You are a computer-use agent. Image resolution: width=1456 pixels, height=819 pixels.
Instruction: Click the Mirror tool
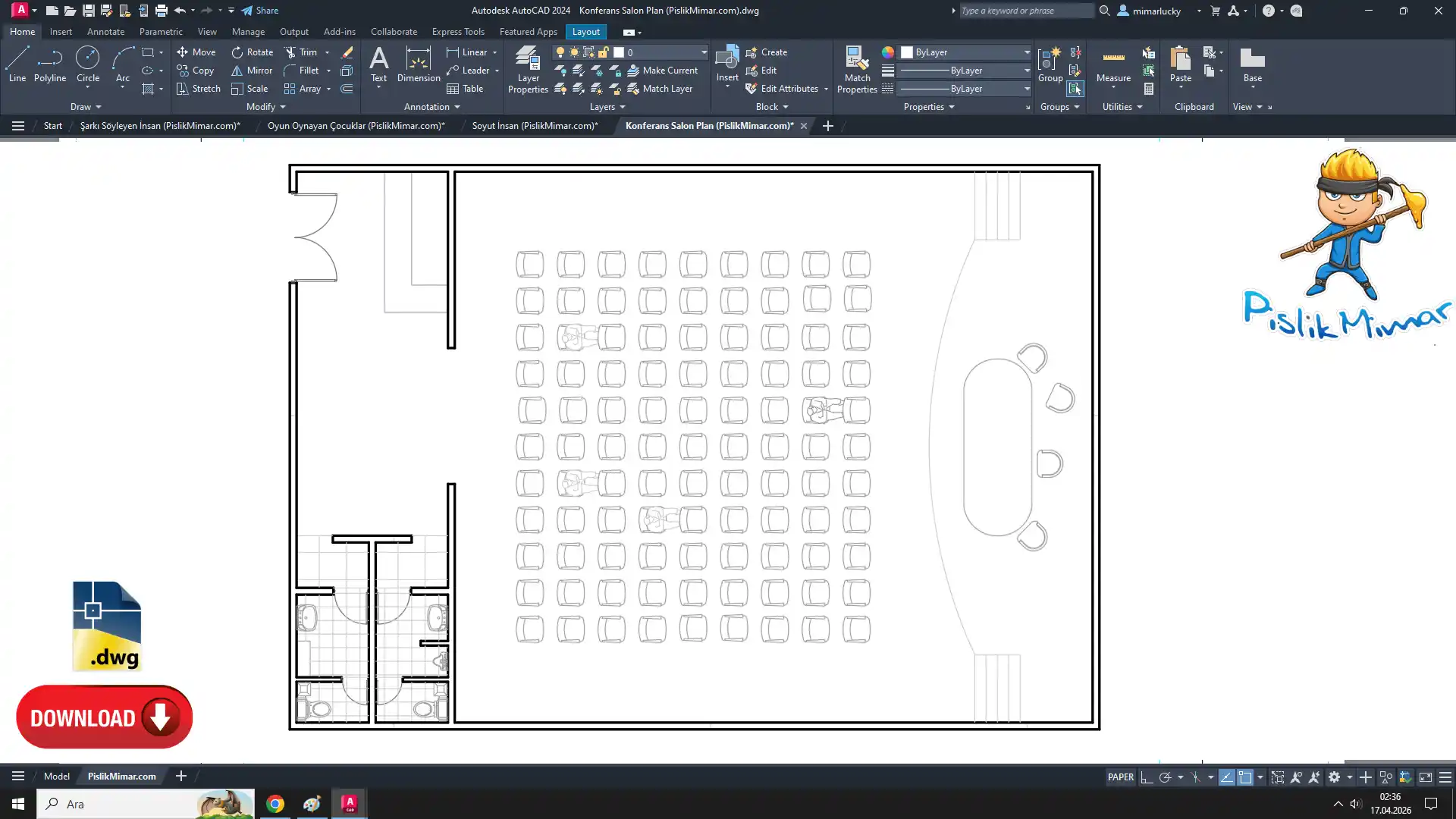[252, 71]
